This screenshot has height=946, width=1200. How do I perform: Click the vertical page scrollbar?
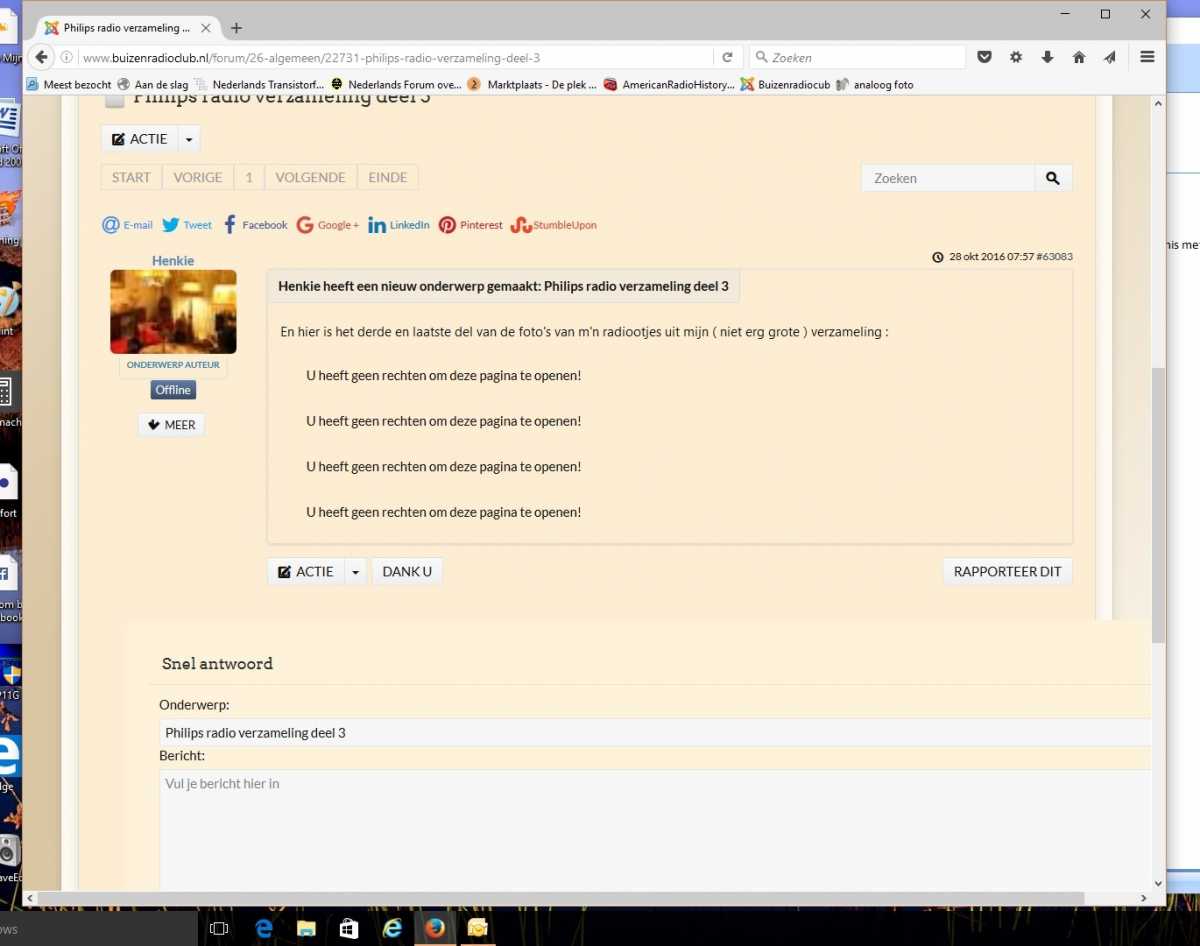tap(1158, 500)
